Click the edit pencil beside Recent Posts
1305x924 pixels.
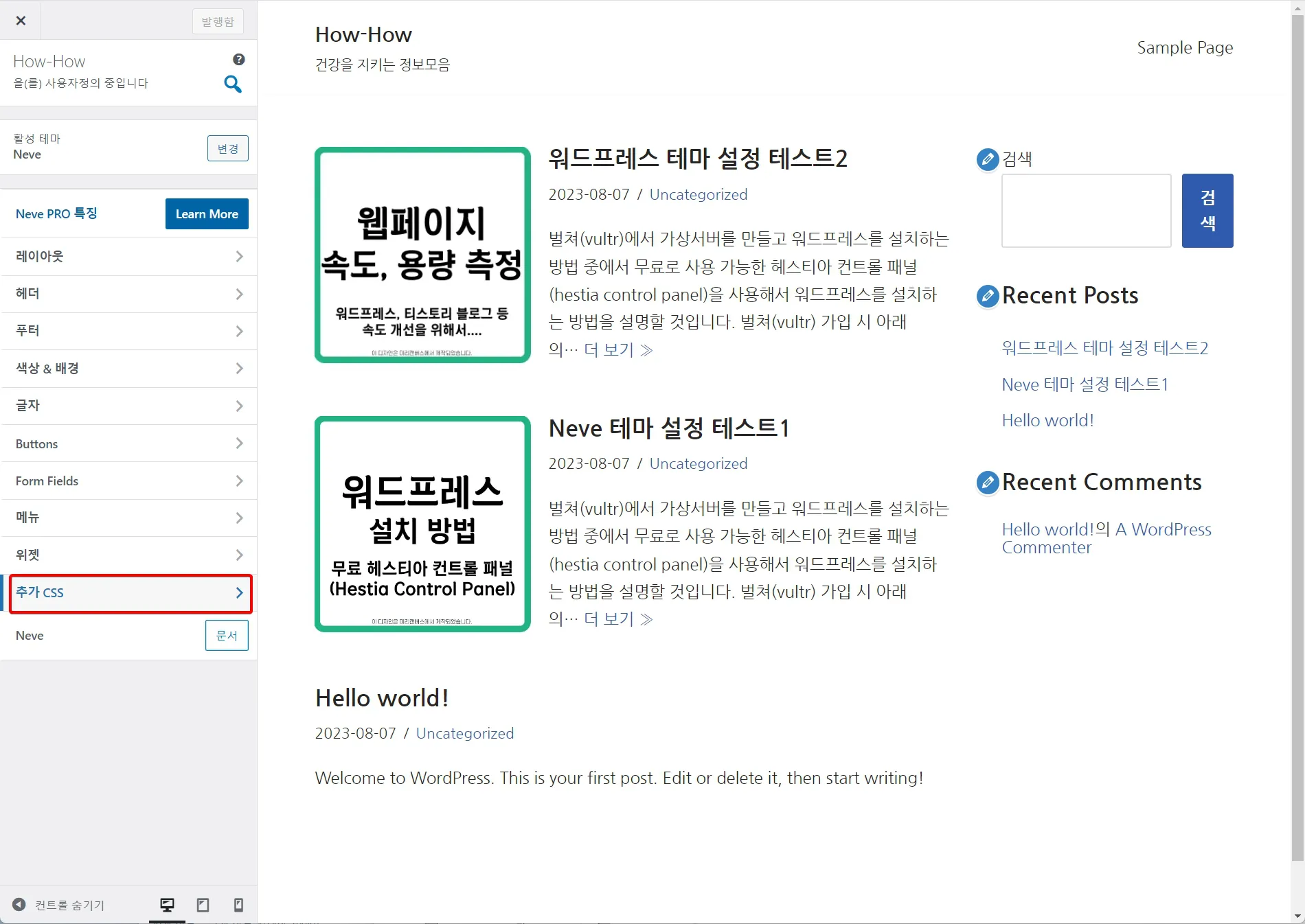pos(987,296)
